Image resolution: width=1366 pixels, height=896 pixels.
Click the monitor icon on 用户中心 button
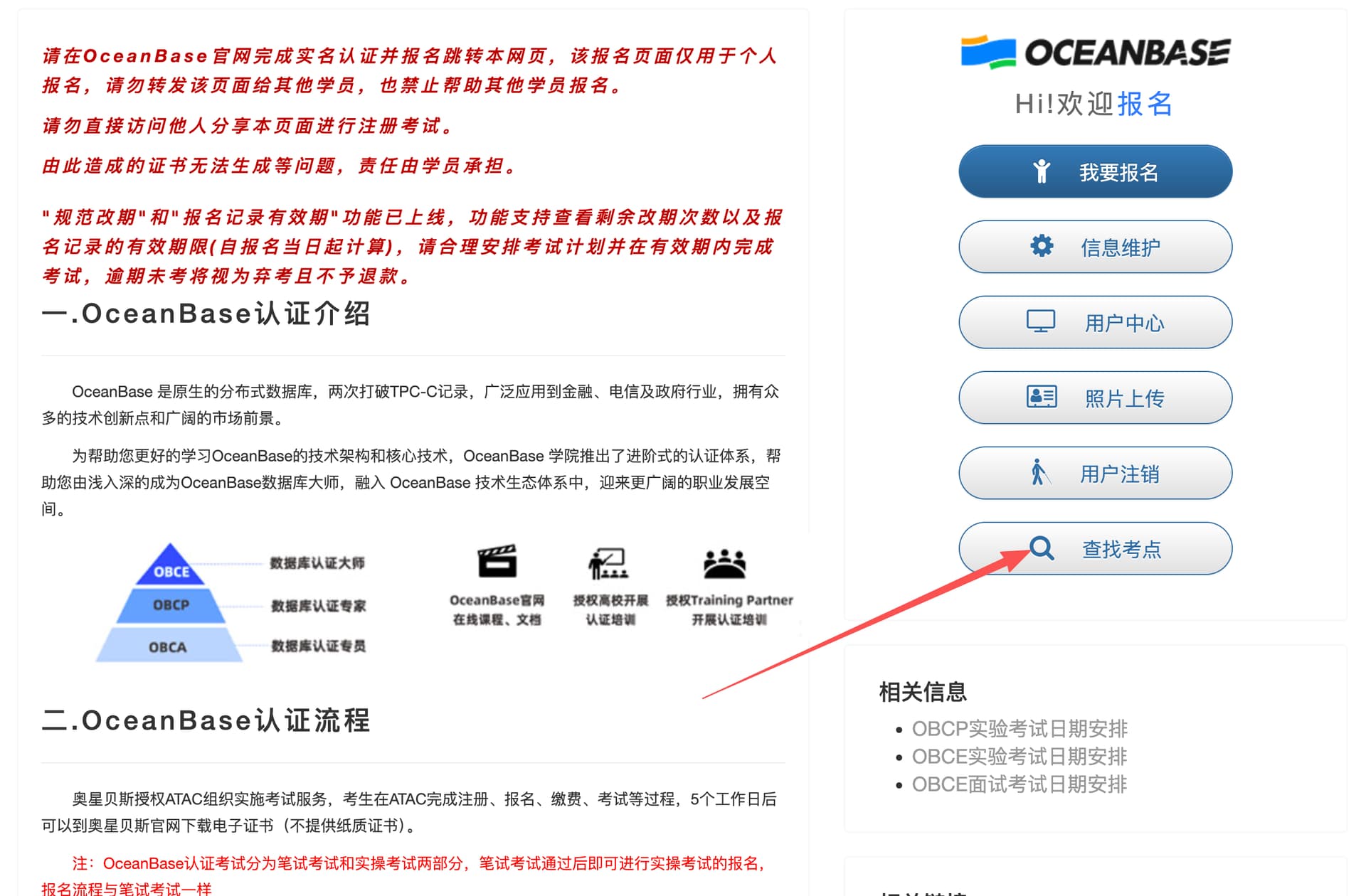pyautogui.click(x=1040, y=321)
